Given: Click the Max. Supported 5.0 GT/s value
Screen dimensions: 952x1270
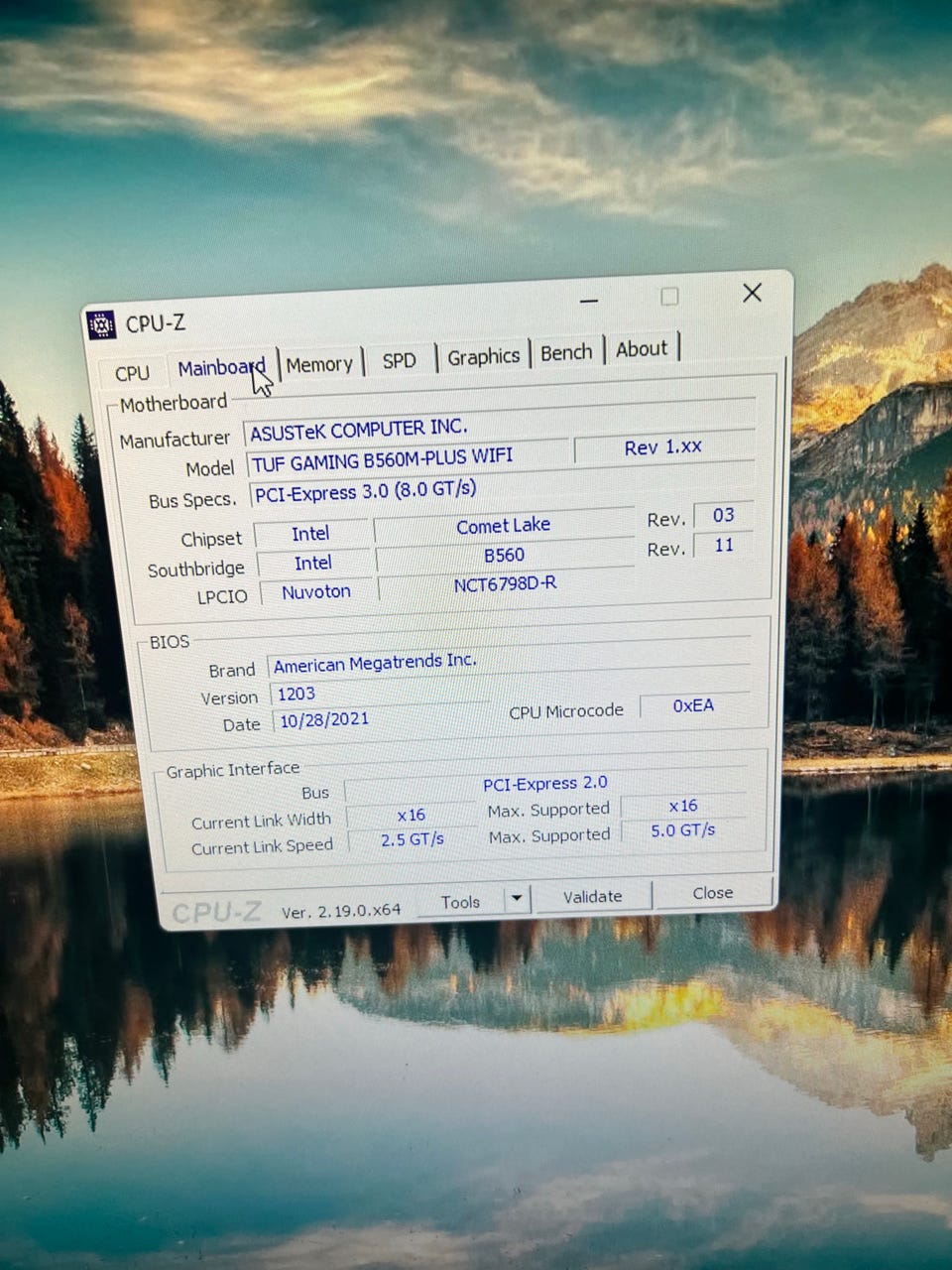Looking at the screenshot, I should [682, 830].
